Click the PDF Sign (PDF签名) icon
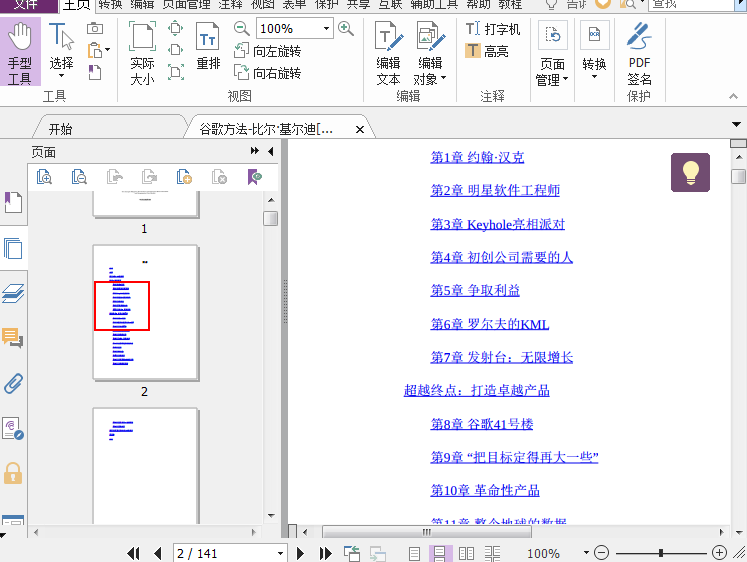747x562 pixels. click(x=639, y=53)
